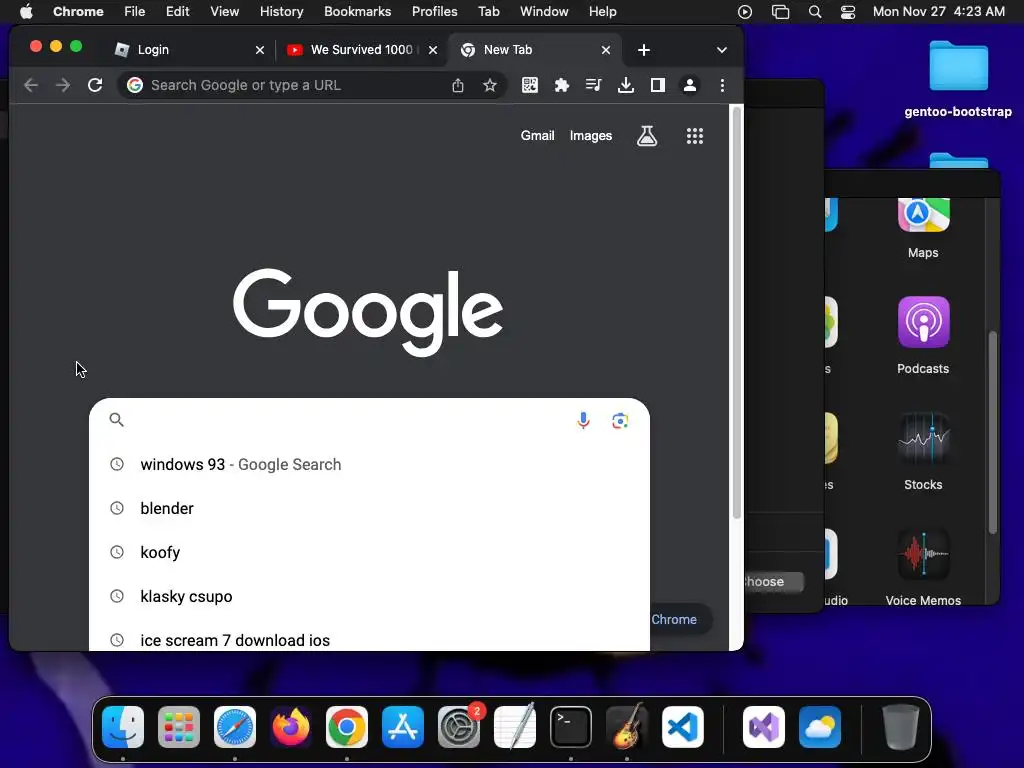1024x768 pixels.
Task: Close the New Tab tab
Action: click(606, 50)
